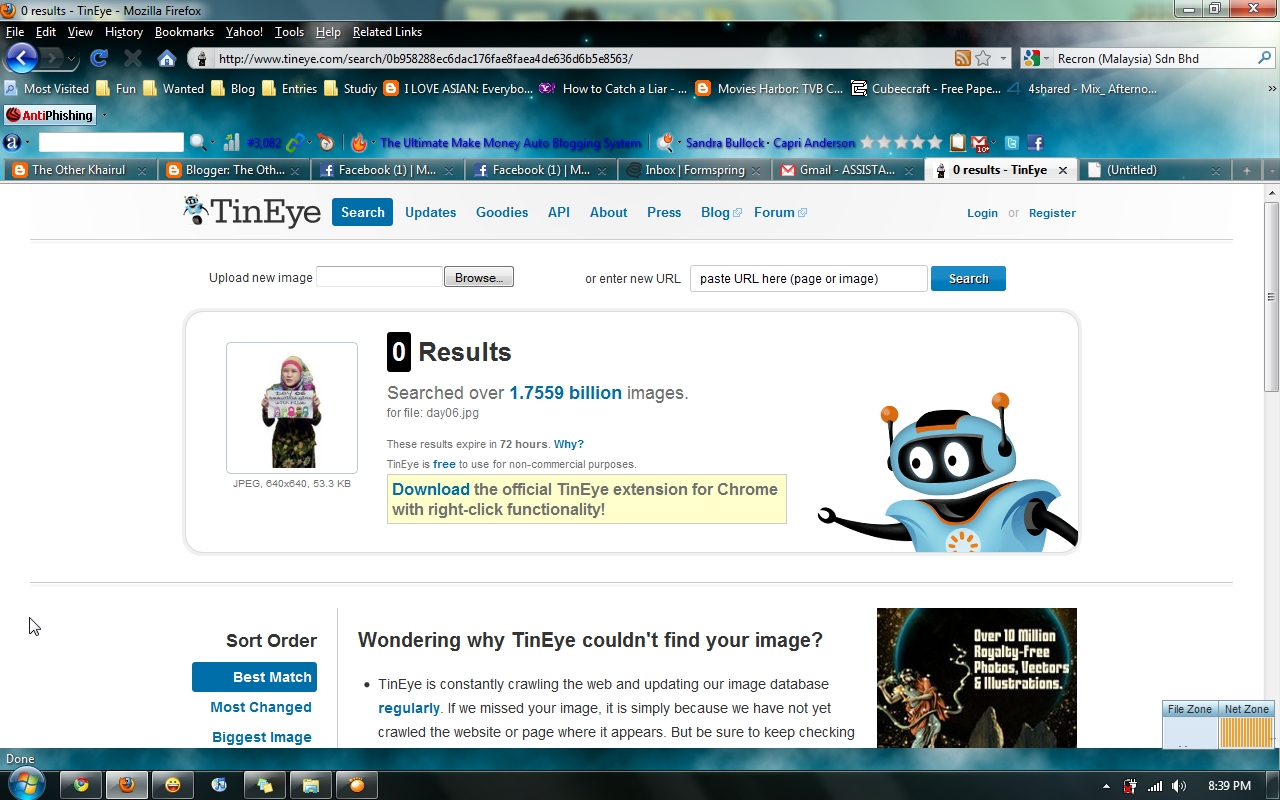Open the search engine selector dropdown

coord(1046,59)
